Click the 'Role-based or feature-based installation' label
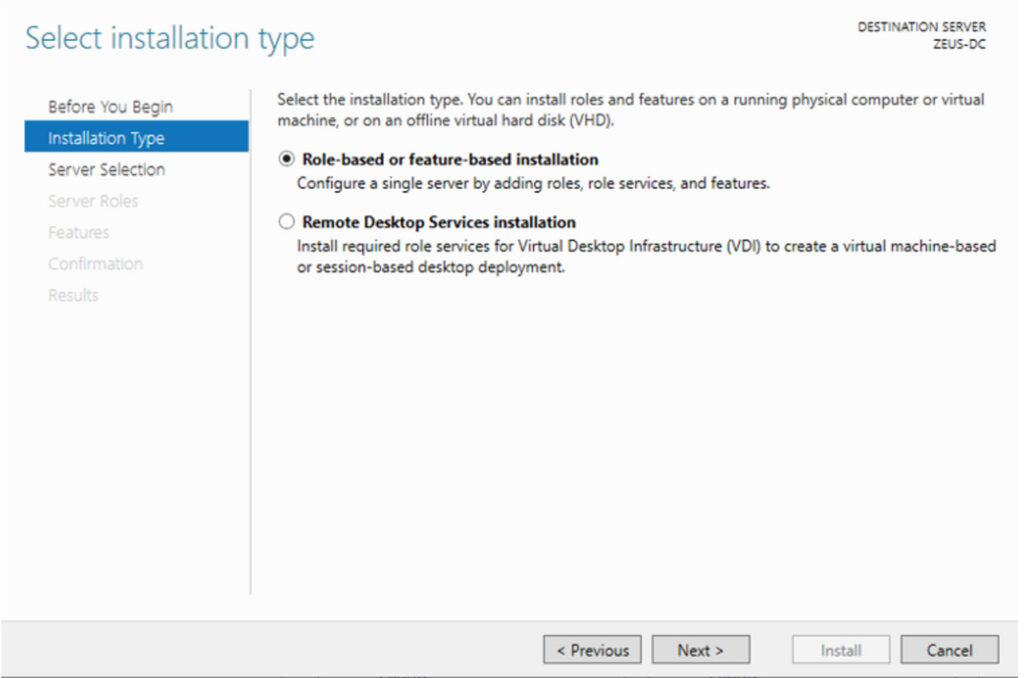The width and height of the screenshot is (1024, 678). point(450,160)
